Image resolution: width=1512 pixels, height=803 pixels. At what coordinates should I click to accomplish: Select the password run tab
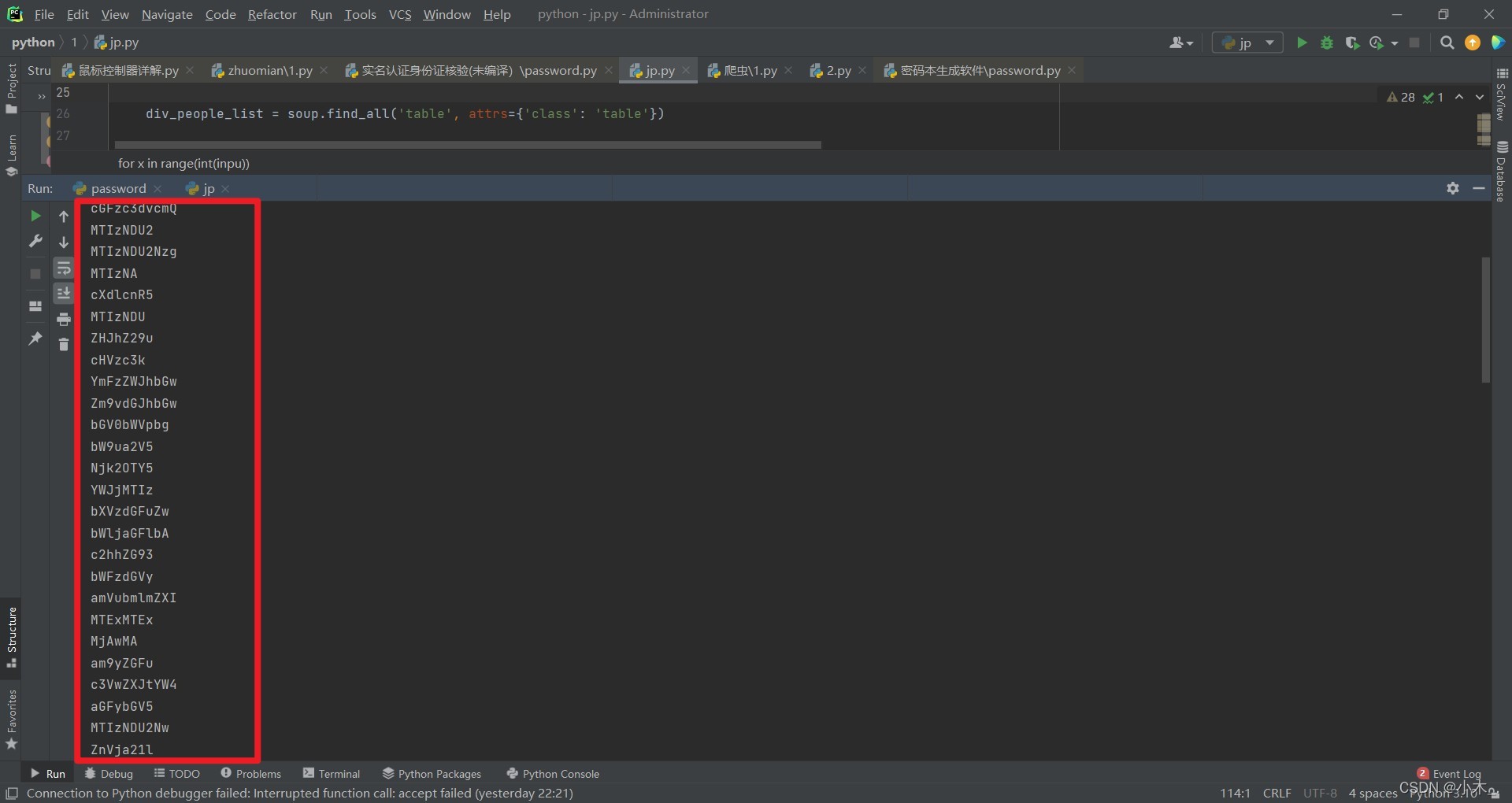117,188
